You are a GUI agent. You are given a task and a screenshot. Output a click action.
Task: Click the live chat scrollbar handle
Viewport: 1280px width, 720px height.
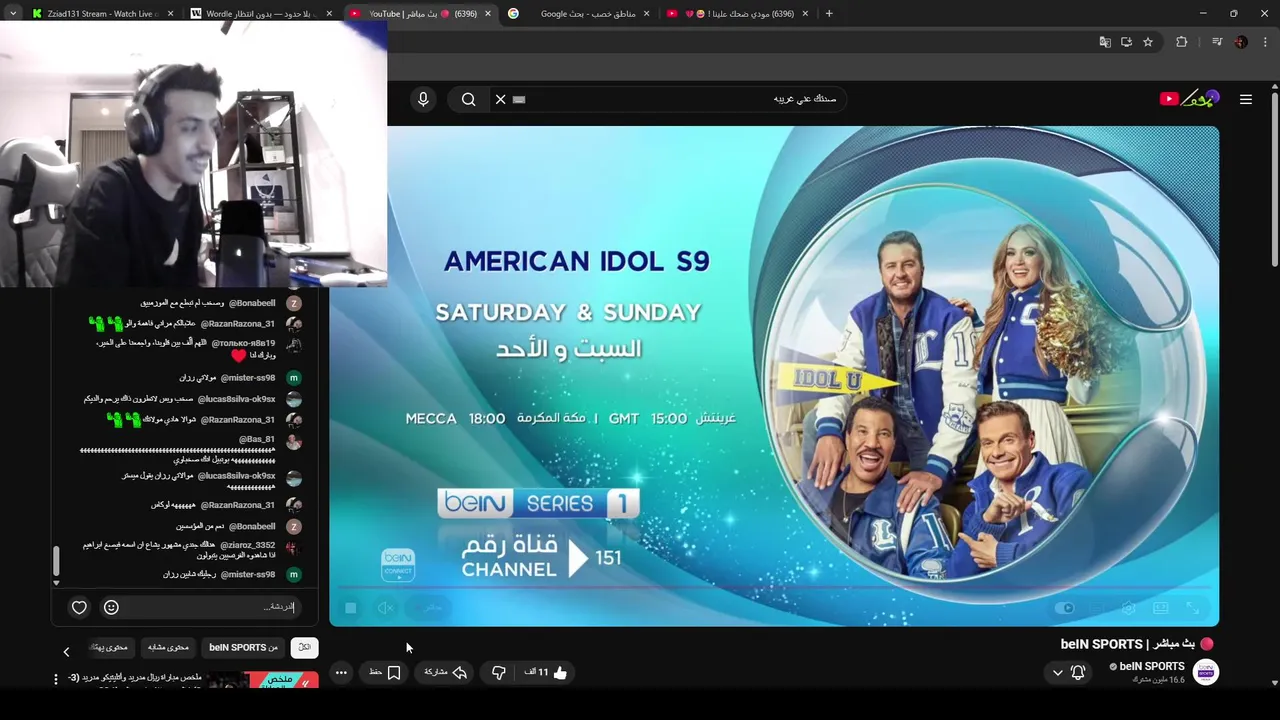pyautogui.click(x=55, y=560)
